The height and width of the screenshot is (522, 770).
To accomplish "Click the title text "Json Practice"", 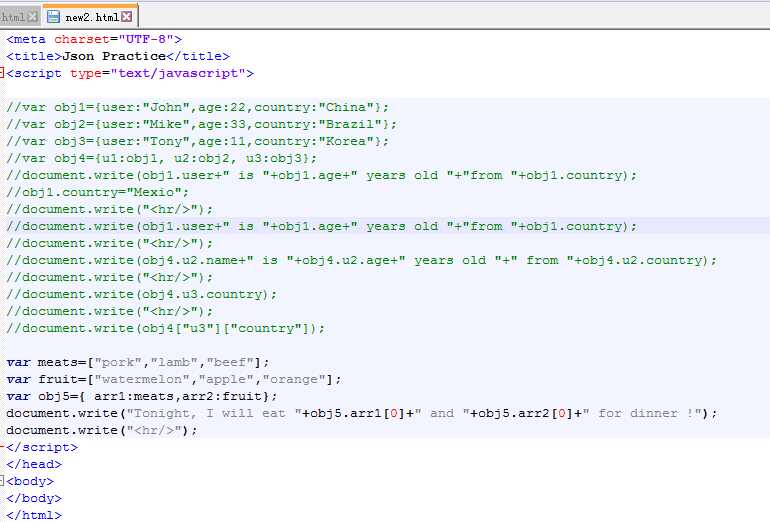I will pyautogui.click(x=114, y=56).
